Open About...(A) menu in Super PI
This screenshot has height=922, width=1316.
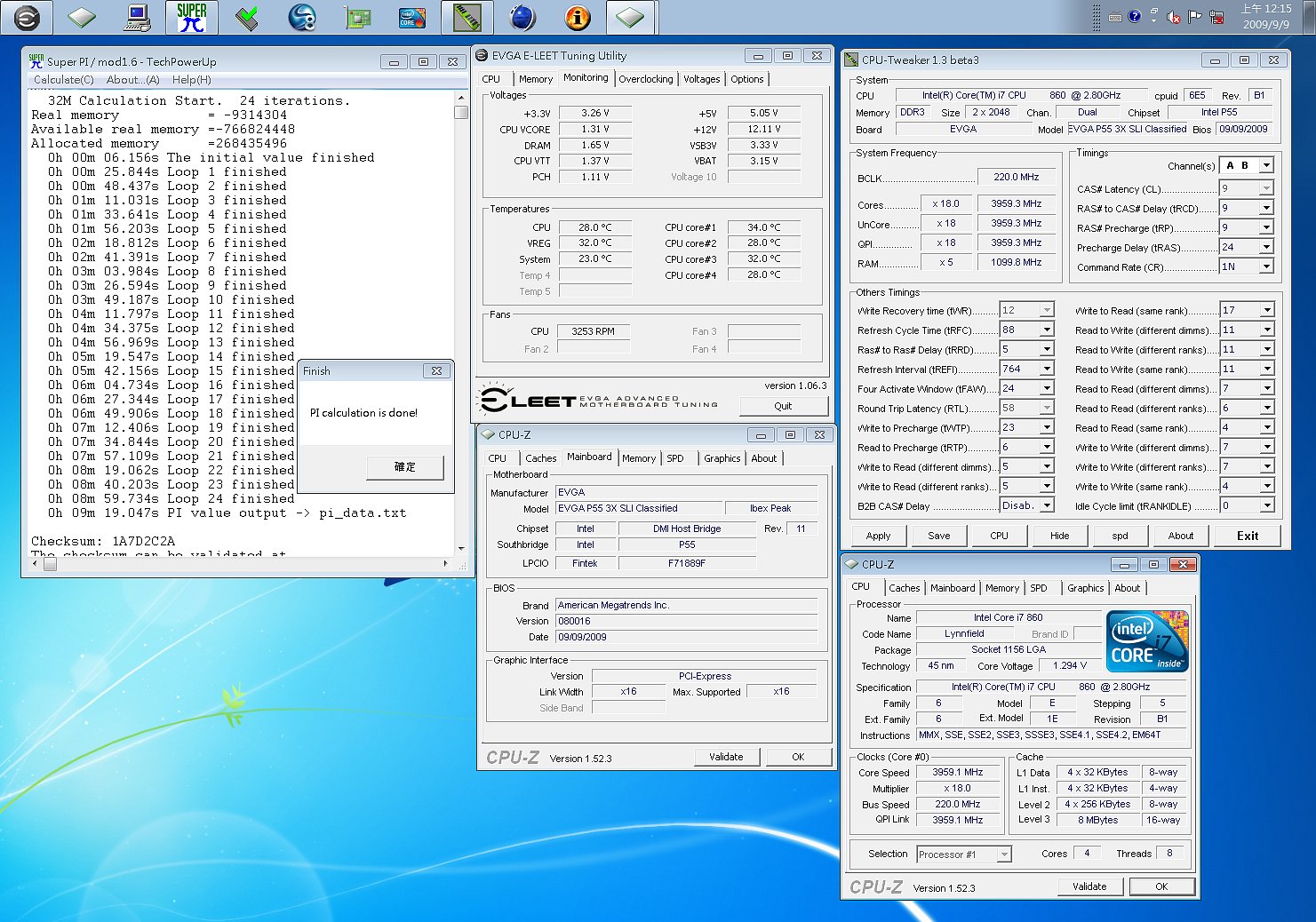tap(132, 80)
